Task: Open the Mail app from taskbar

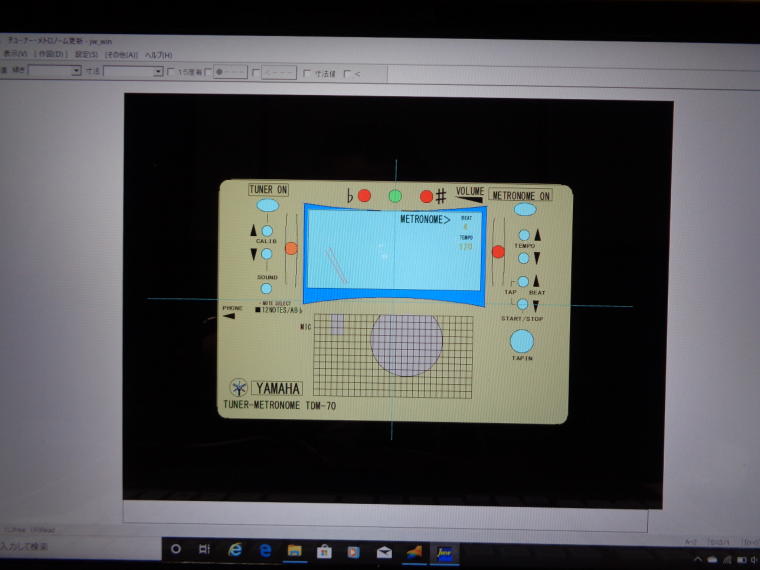Action: [x=384, y=552]
